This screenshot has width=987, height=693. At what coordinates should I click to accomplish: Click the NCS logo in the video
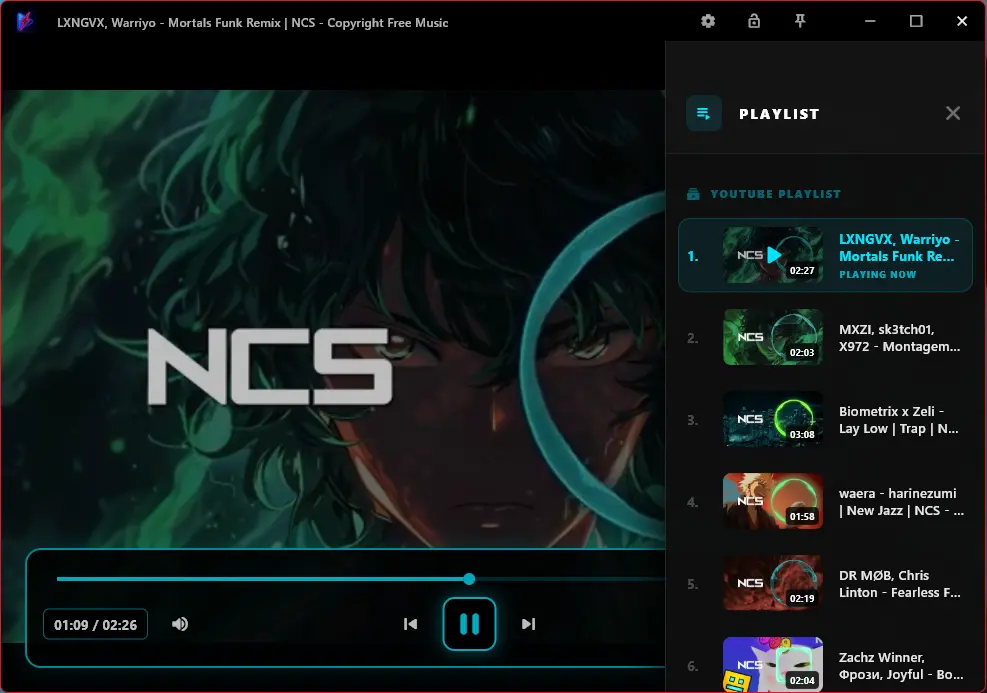point(270,366)
